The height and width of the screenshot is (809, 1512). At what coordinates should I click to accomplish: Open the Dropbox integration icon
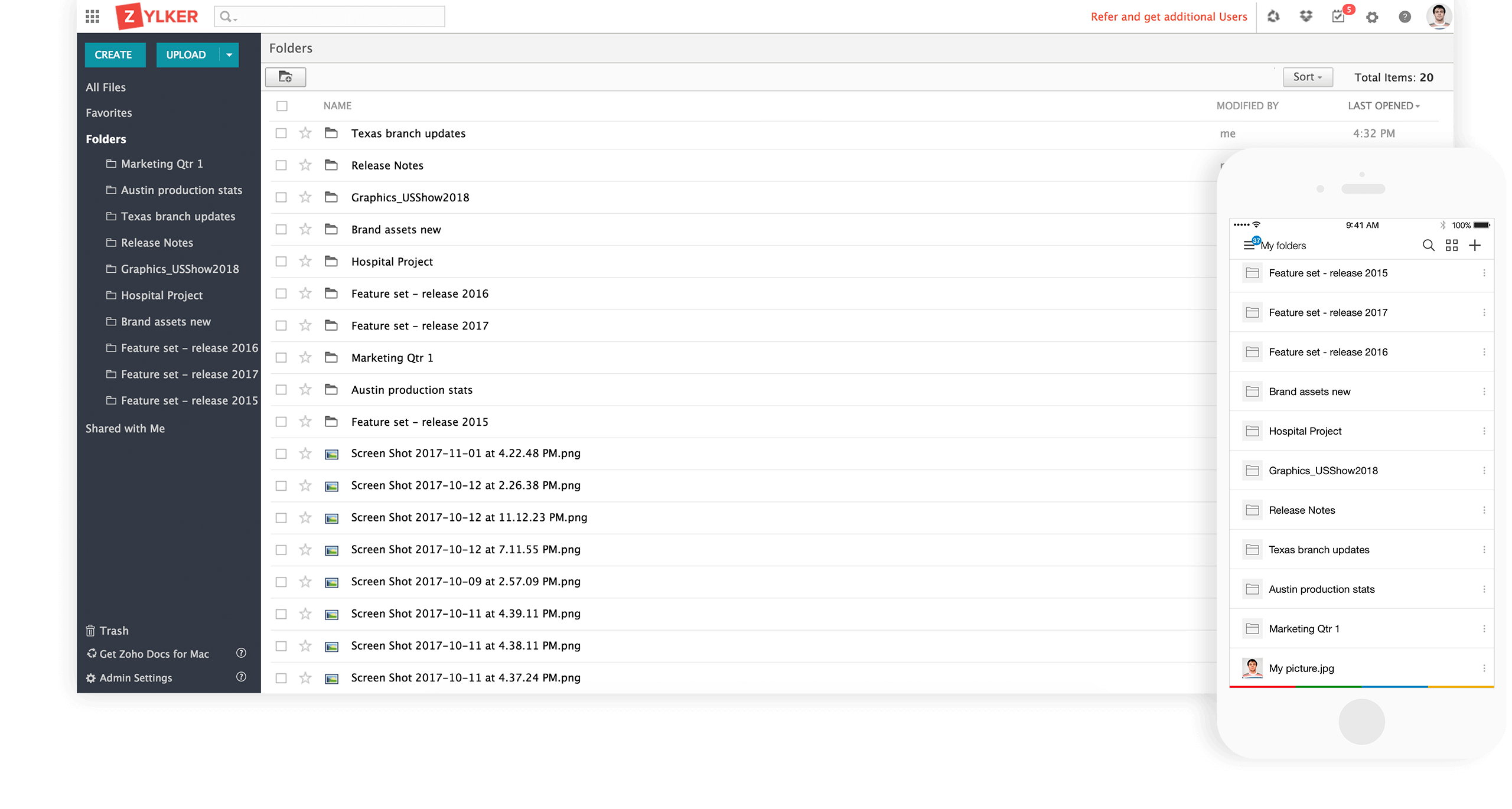click(x=1306, y=16)
